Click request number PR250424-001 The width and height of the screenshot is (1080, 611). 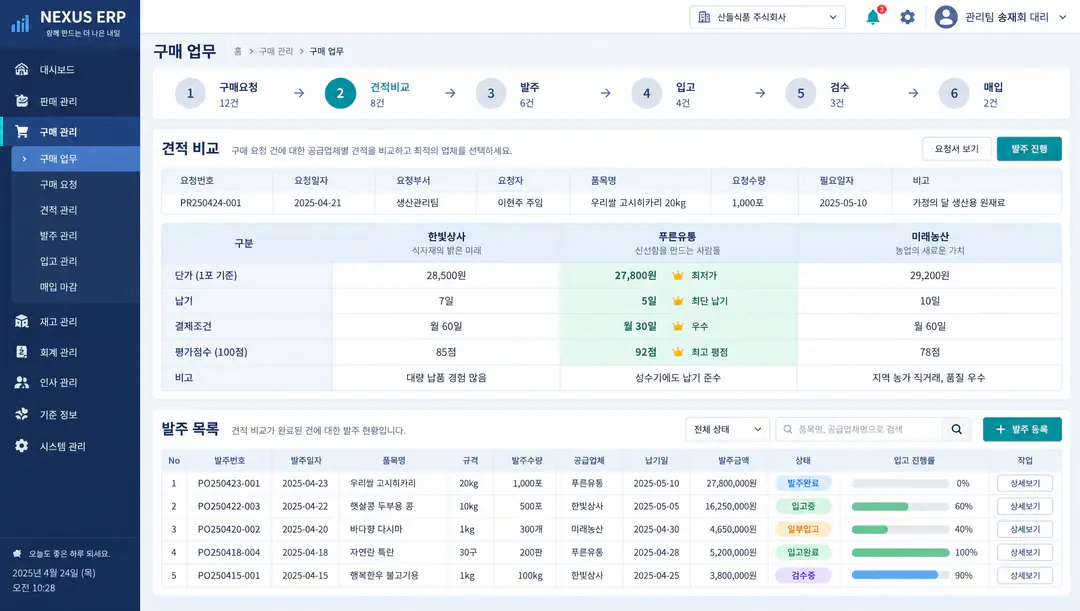click(211, 203)
